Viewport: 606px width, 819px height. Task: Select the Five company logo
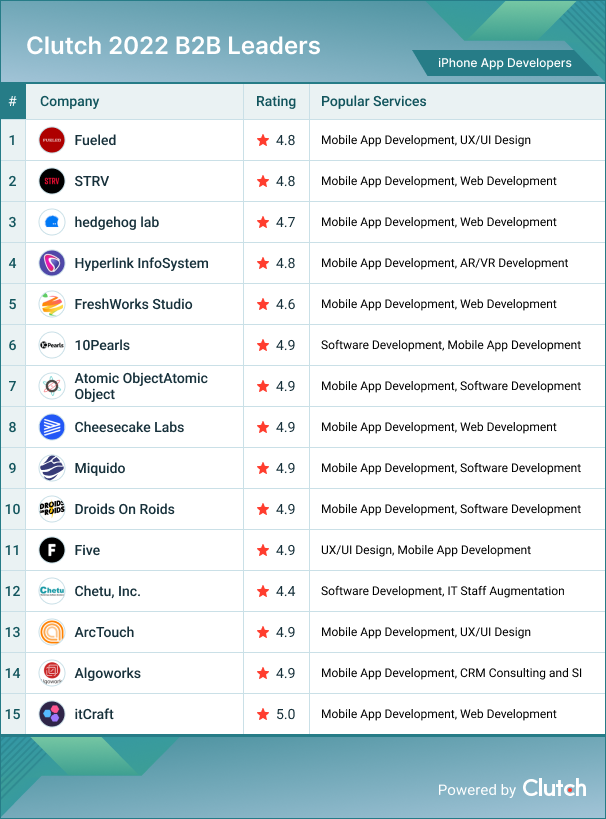click(52, 550)
